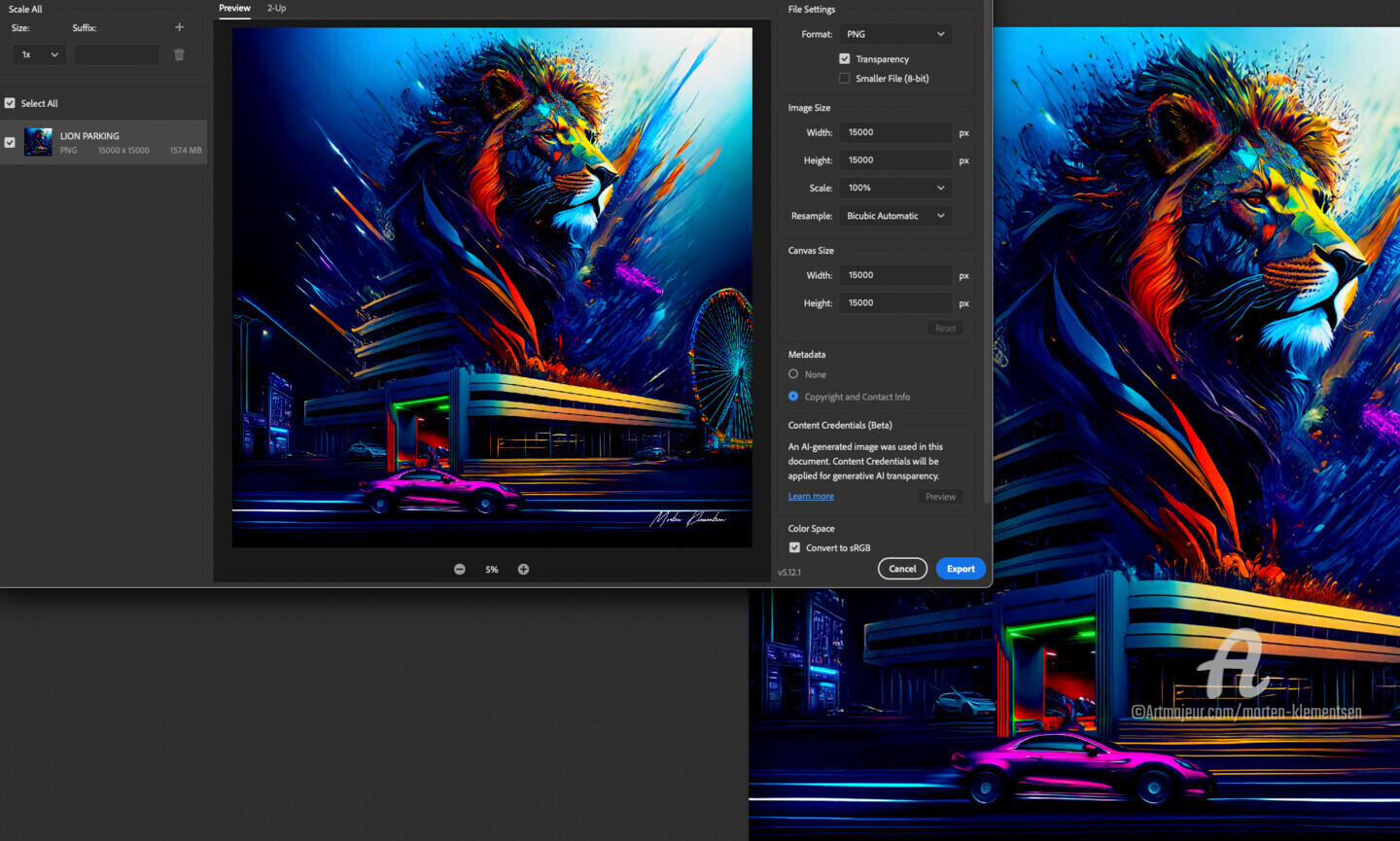Screen dimensions: 1400x841
Task: Switch to the 2-Up tab
Action: point(277,8)
